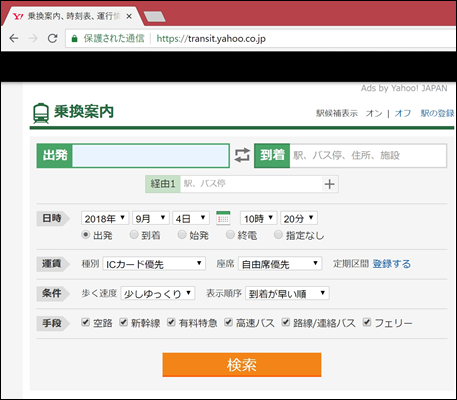
Task: Click the browser back arrow
Action: [13, 38]
